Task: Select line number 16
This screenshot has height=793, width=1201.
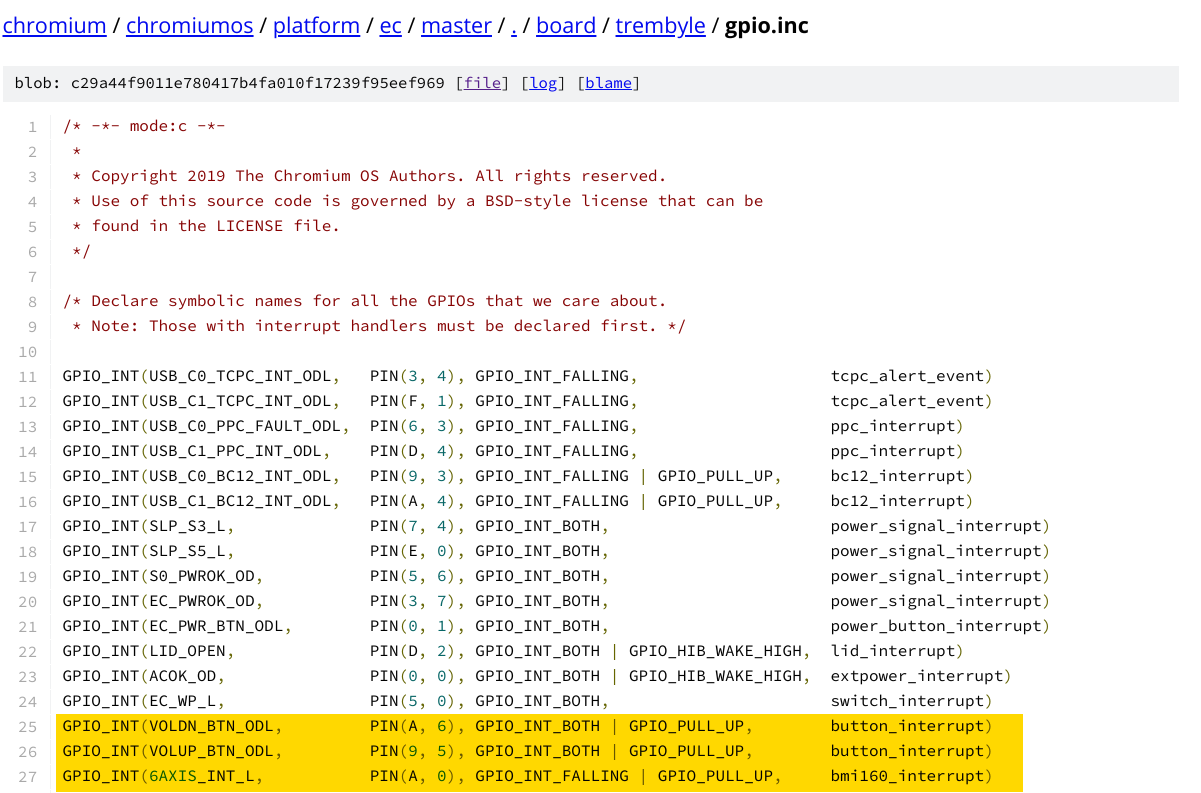Action: point(29,501)
